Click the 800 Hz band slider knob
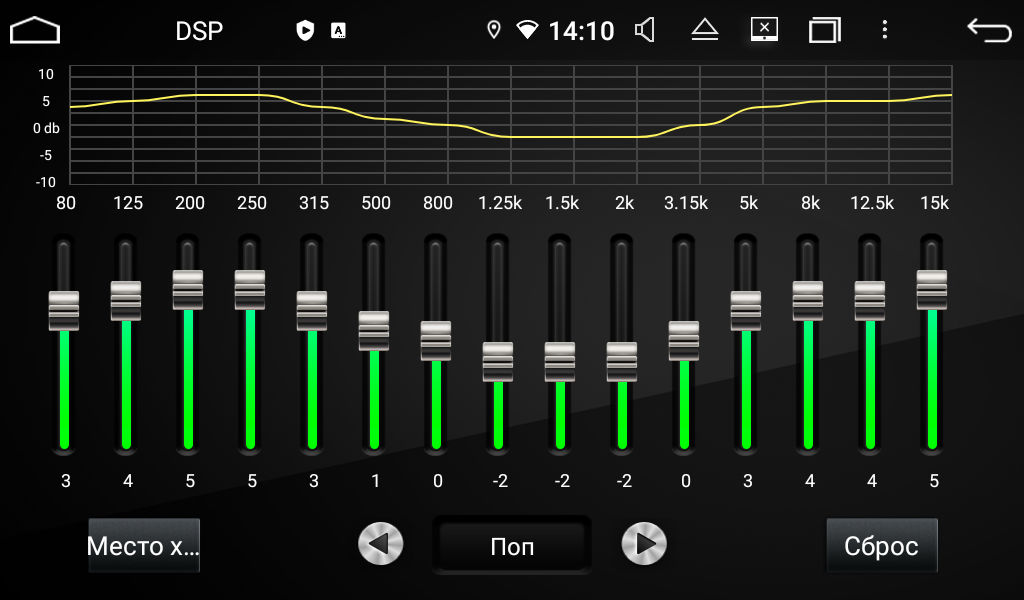 436,341
